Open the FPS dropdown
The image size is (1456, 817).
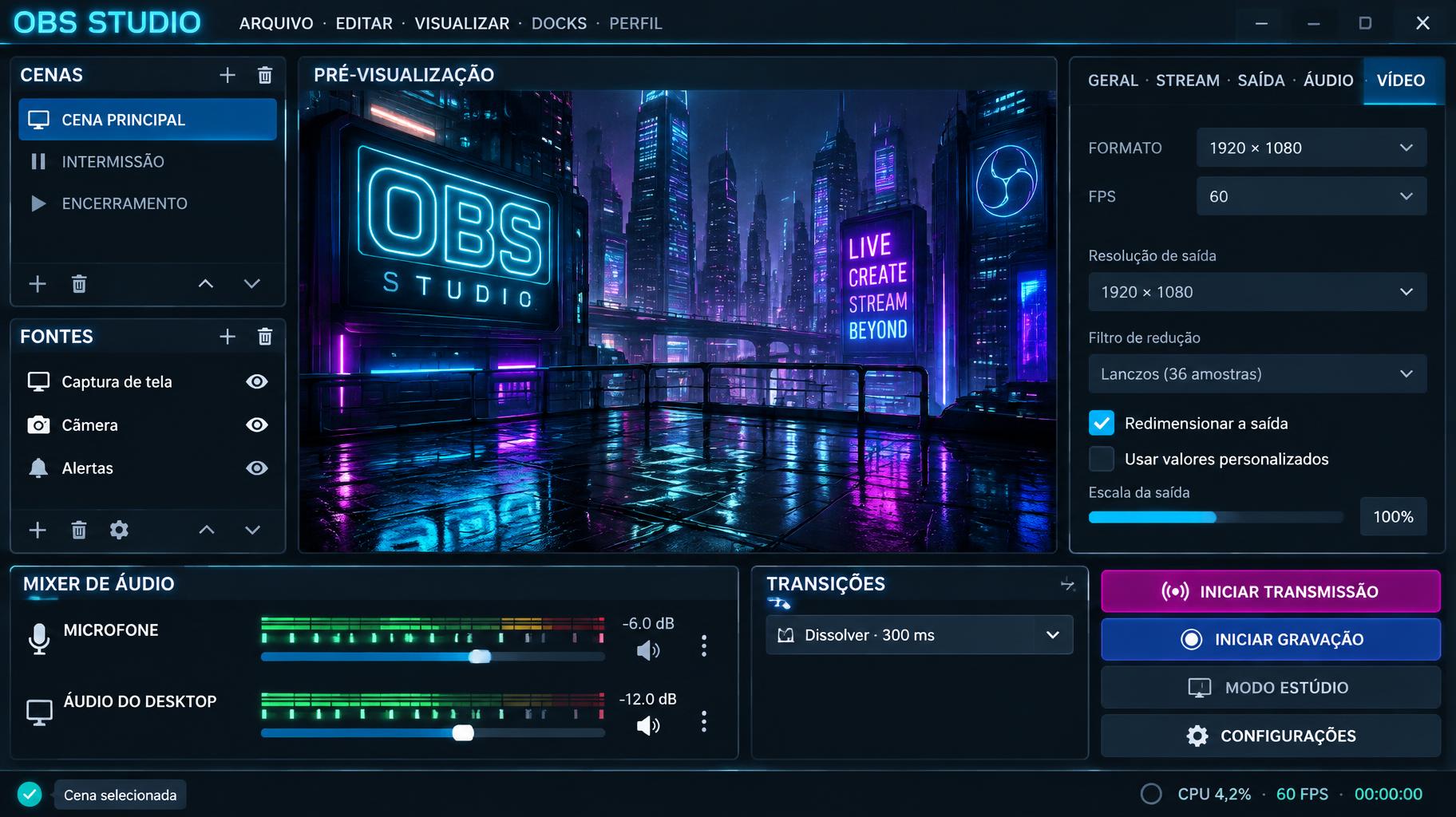[x=1312, y=196]
